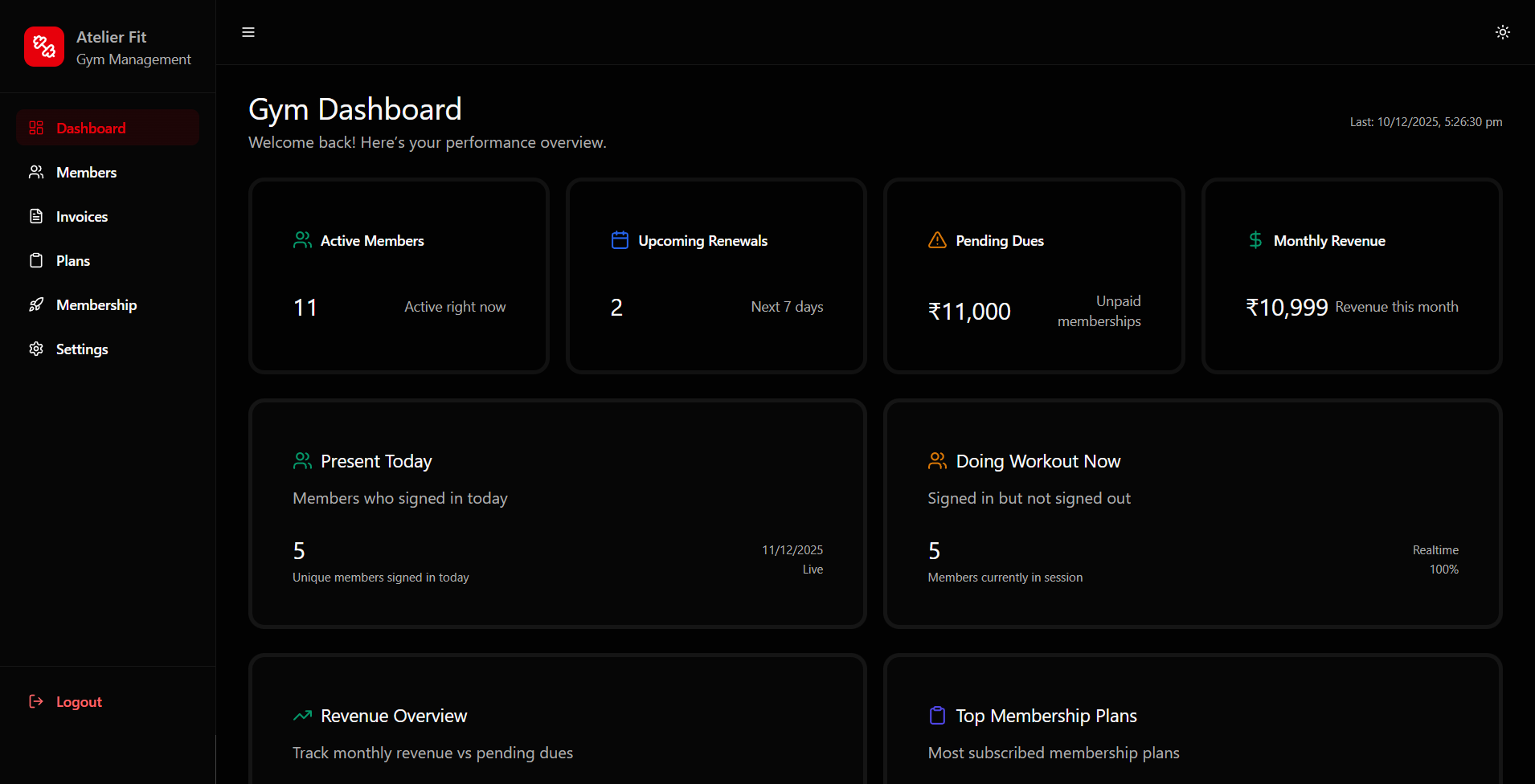The width and height of the screenshot is (1535, 784).
Task: Toggle light/dark theme sun icon
Action: pos(1502,32)
